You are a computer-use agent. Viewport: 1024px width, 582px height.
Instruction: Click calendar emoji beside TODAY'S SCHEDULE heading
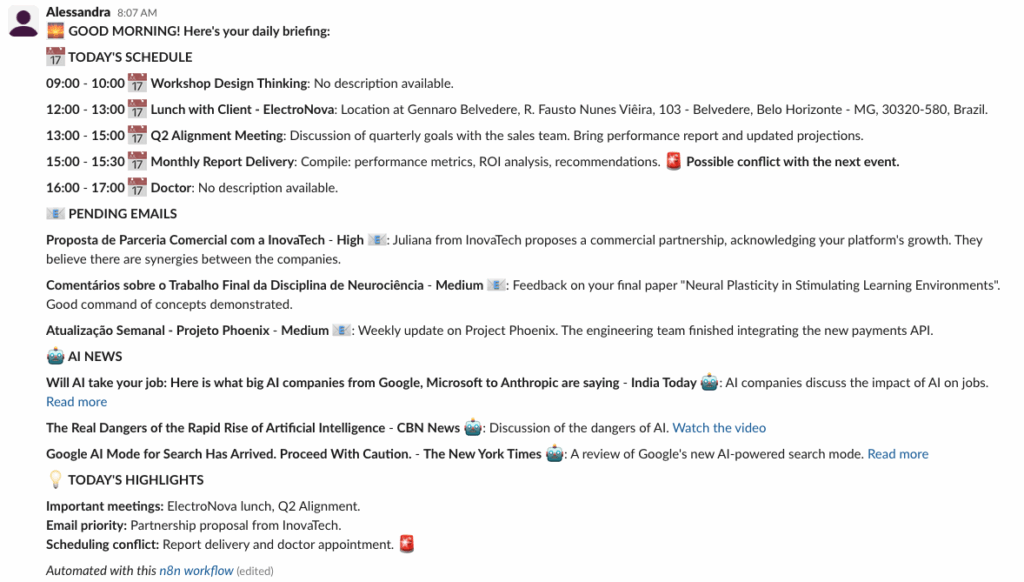coord(56,57)
